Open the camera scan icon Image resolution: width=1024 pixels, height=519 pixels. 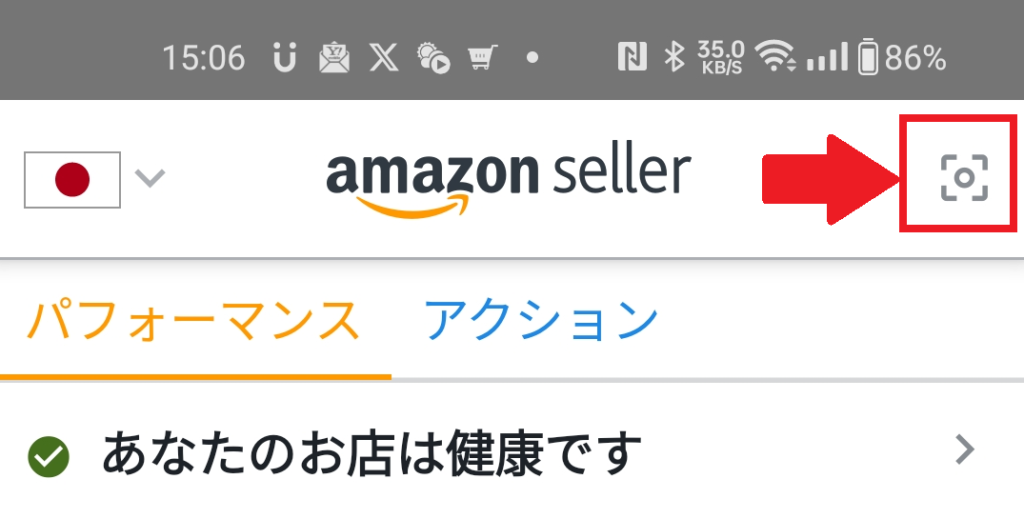(x=964, y=178)
